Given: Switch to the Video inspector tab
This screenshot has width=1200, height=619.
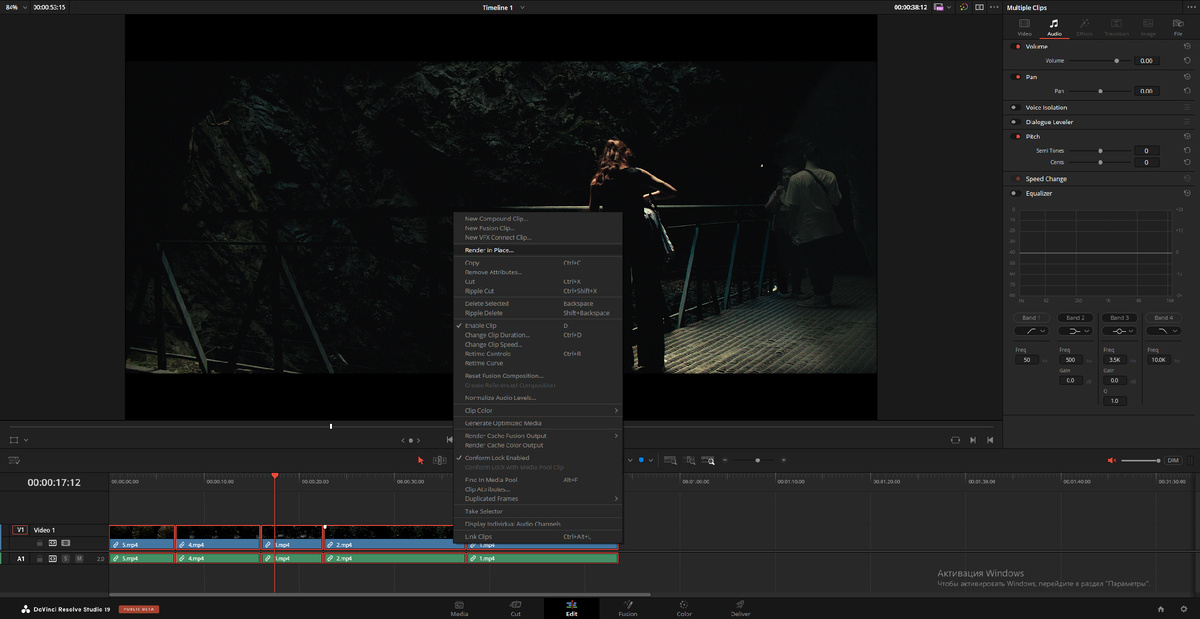Looking at the screenshot, I should pos(1024,27).
